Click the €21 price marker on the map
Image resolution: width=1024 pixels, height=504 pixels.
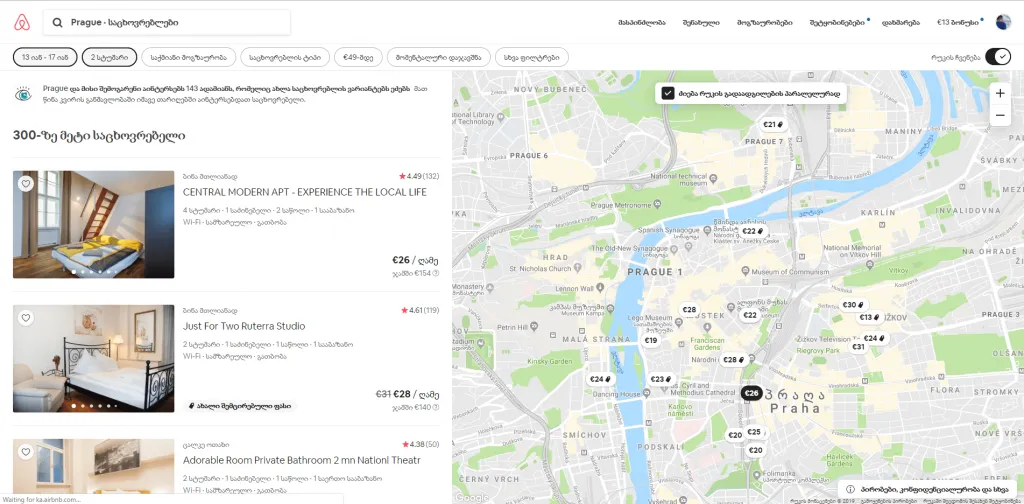772,125
